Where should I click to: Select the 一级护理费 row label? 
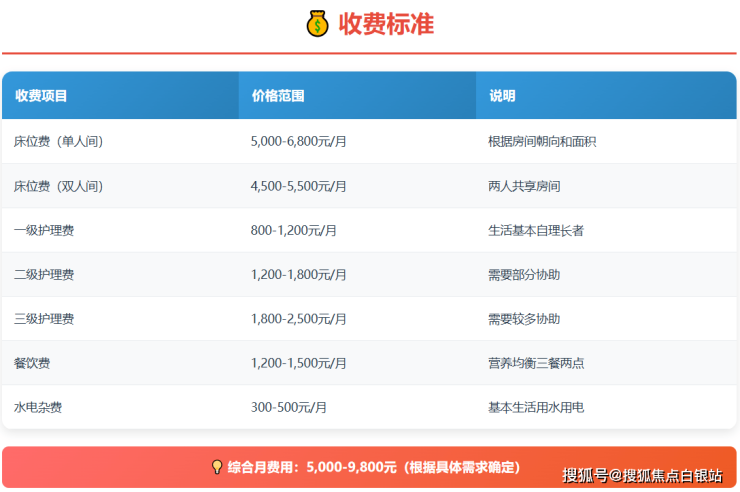(44, 230)
